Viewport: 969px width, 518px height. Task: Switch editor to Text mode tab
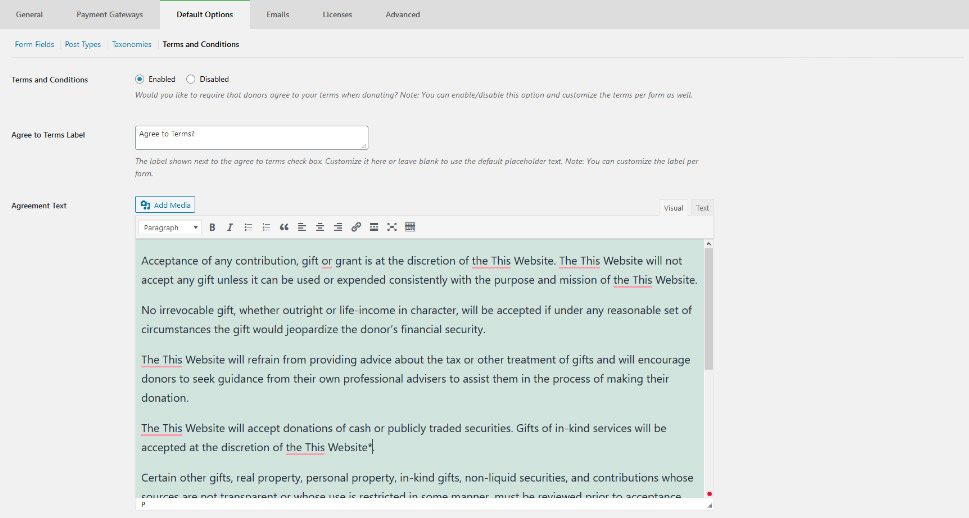(702, 208)
